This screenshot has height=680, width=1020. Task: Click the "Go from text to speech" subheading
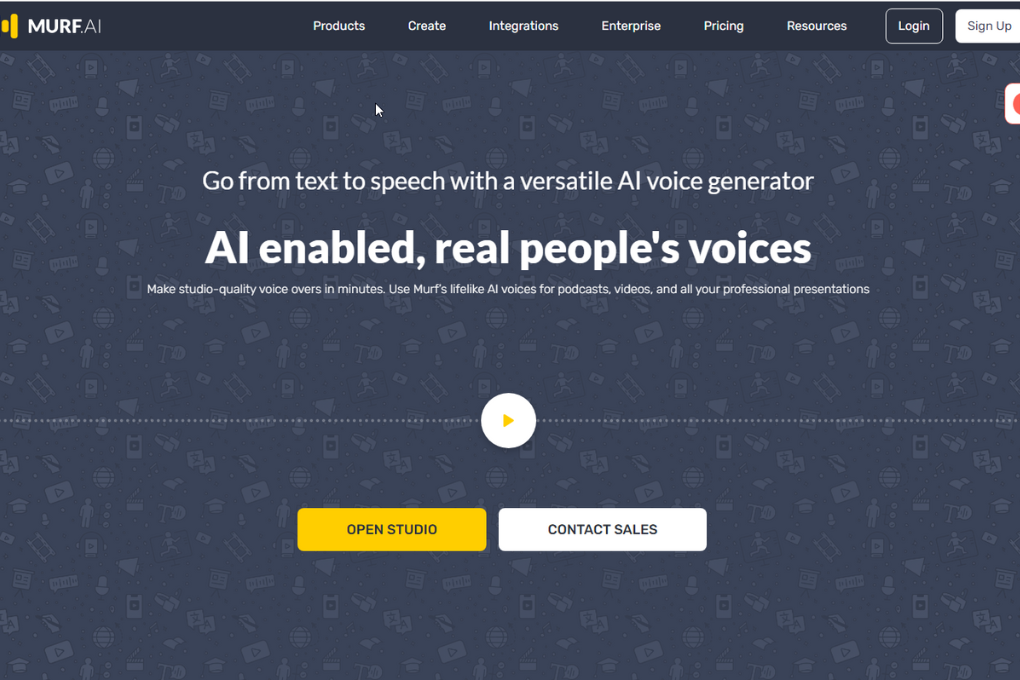pos(508,181)
